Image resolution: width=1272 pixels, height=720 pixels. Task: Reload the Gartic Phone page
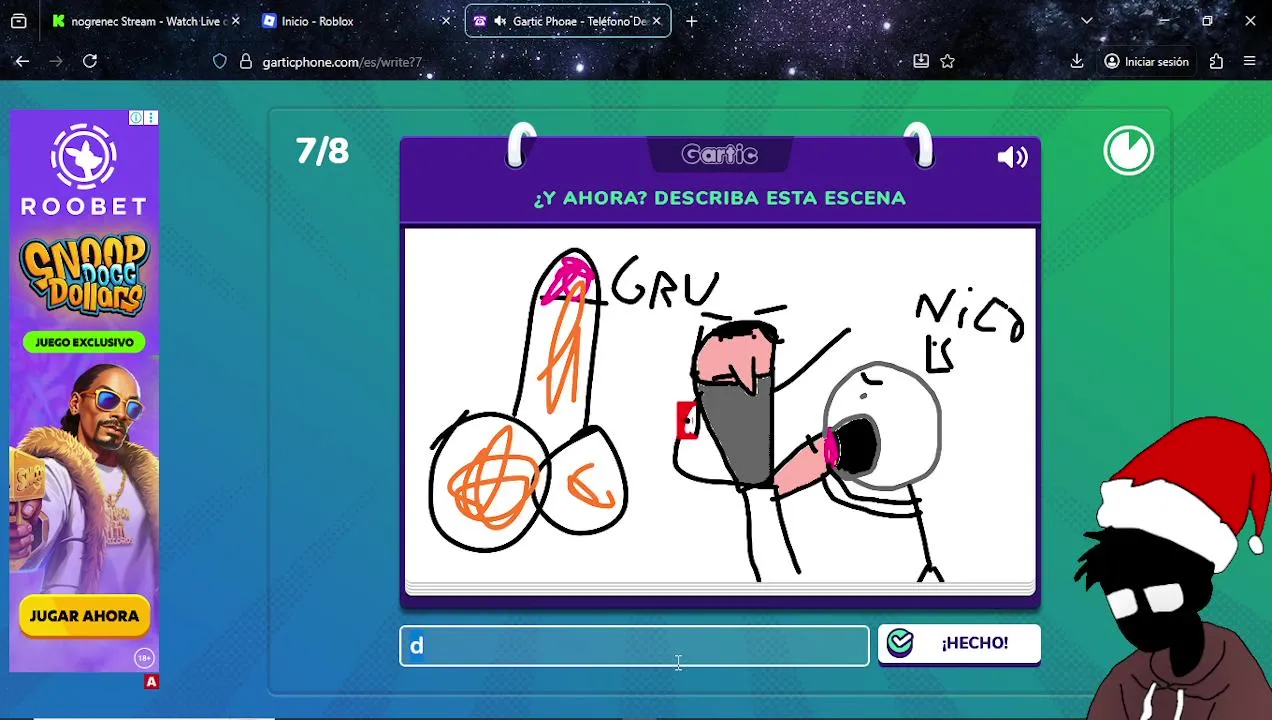tap(90, 61)
